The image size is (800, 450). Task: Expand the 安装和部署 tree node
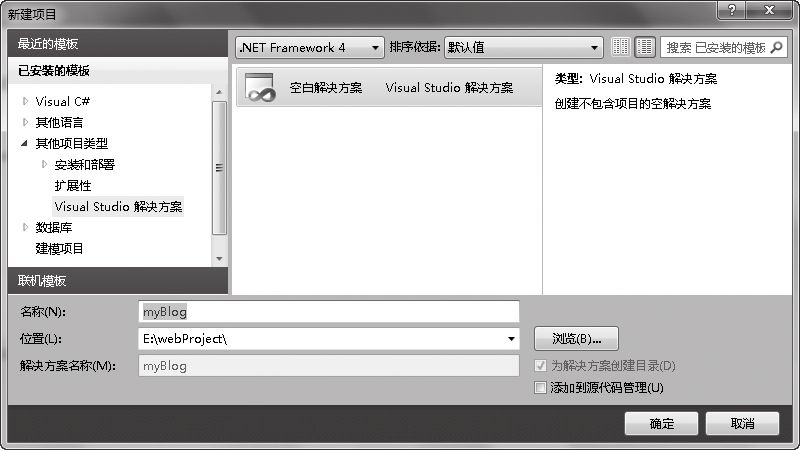pos(44,164)
